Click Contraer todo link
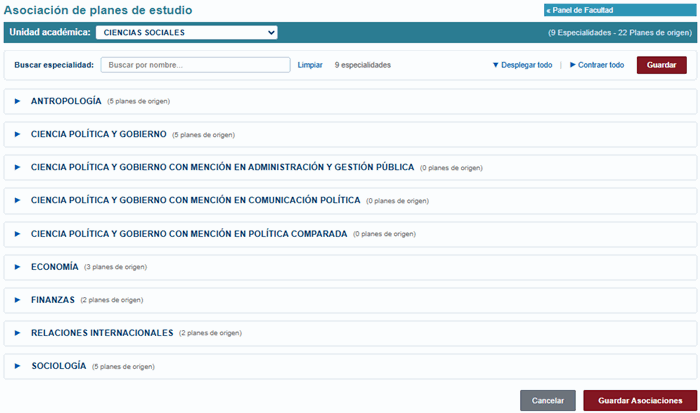 pyautogui.click(x=597, y=65)
